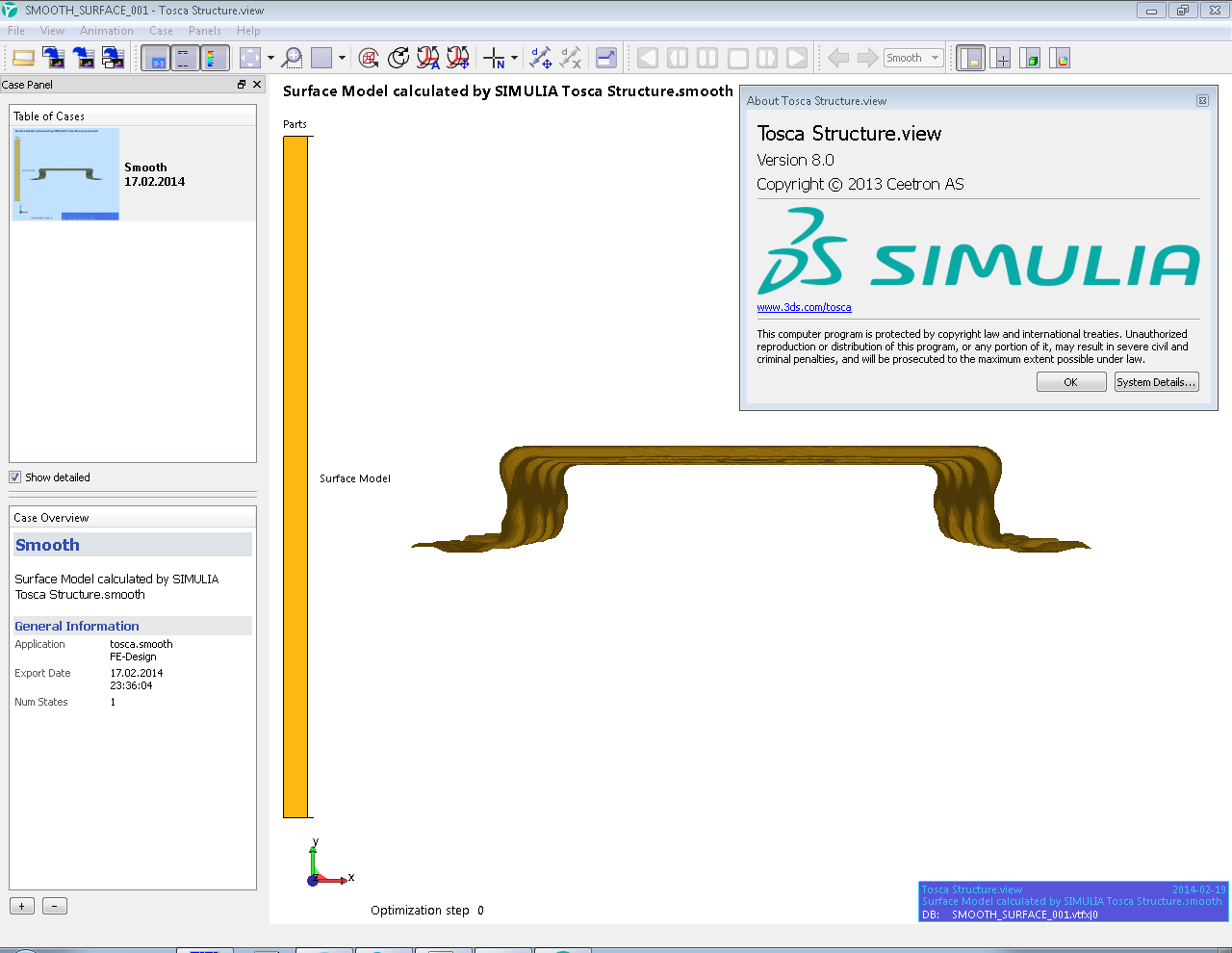
Task: Click the Open file folder icon
Action: pos(23,58)
